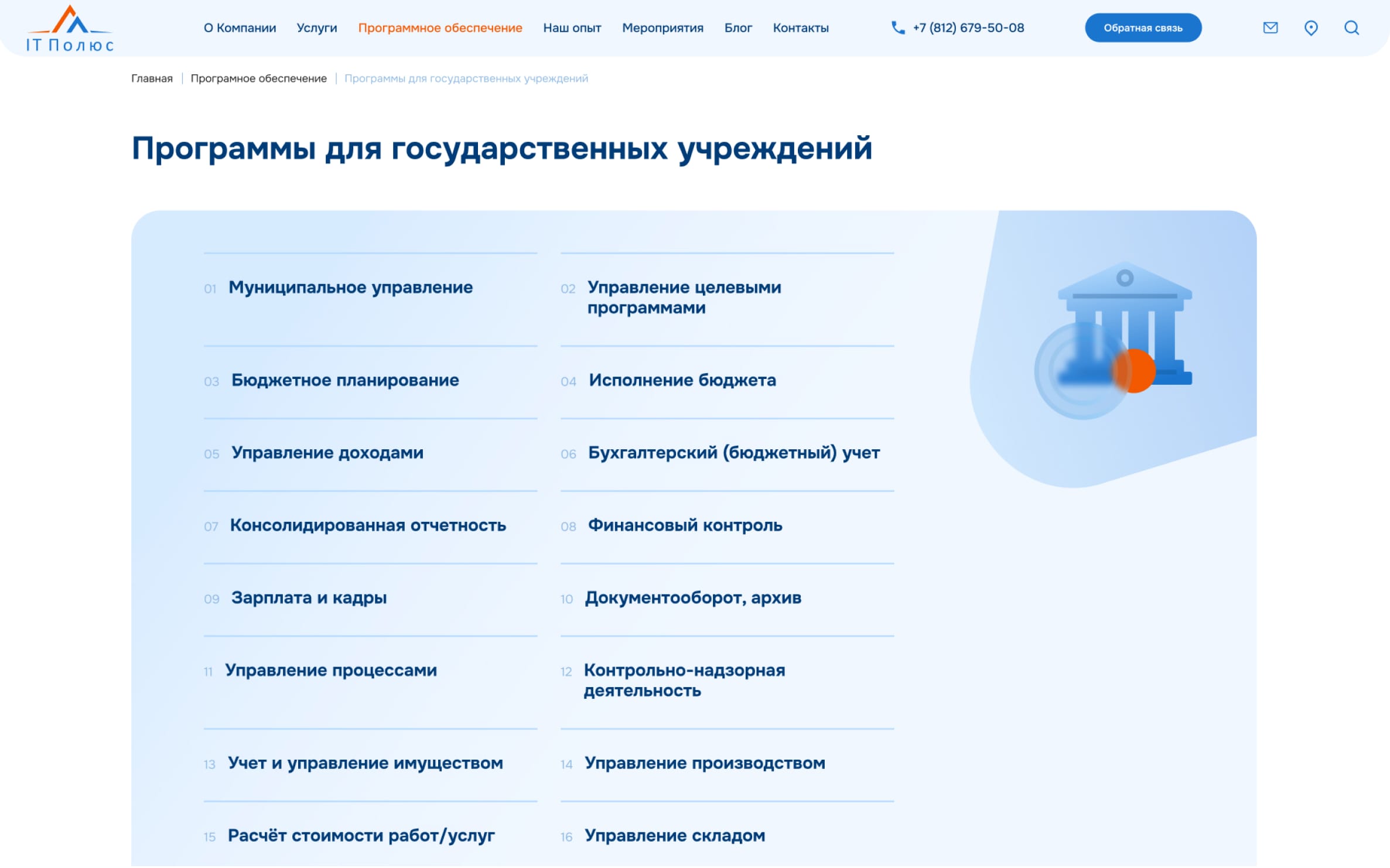Select Бюджетное планирование from the list
Viewport: 1390px width, 868px height.
pos(345,381)
